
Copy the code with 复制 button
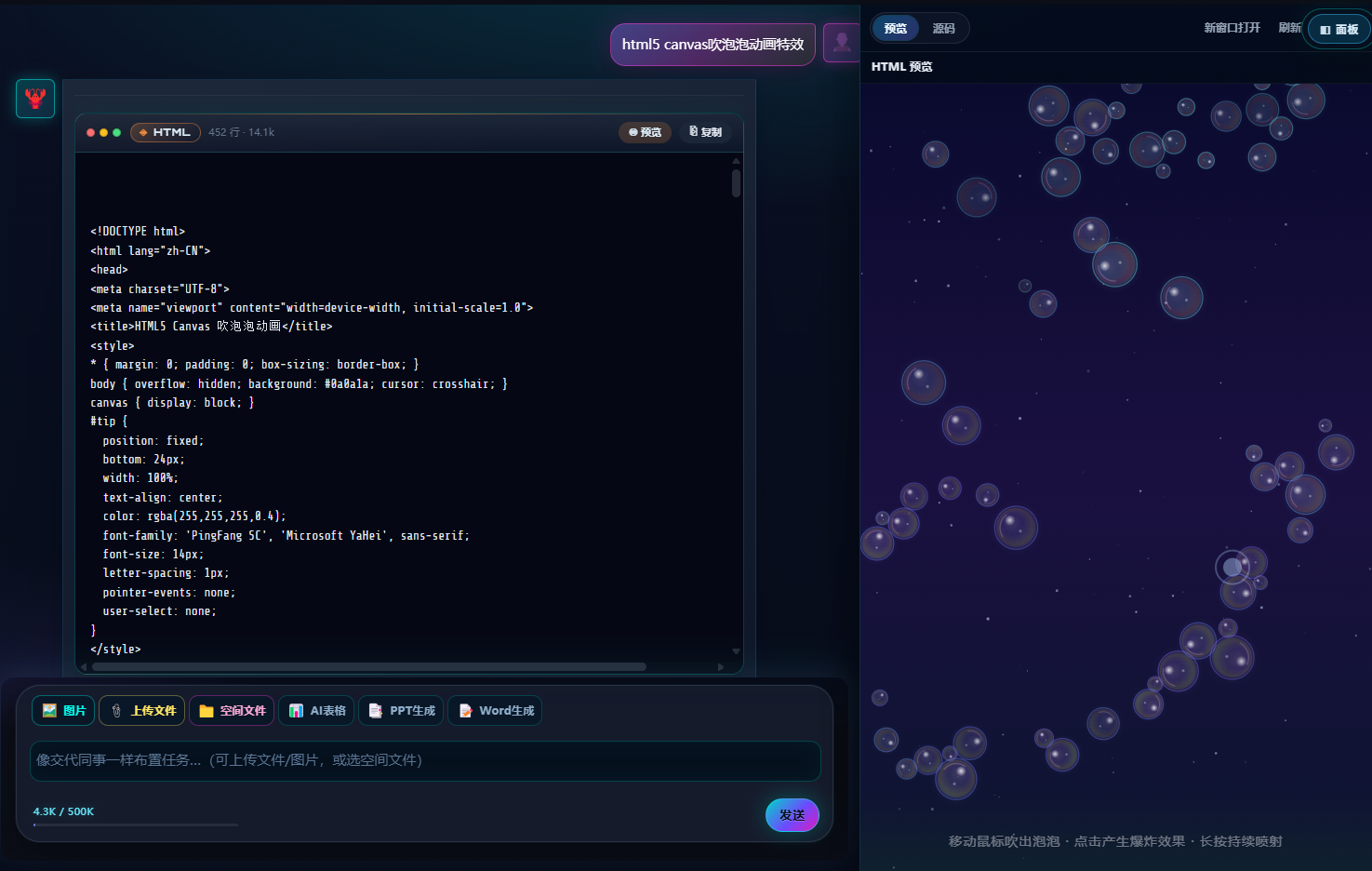tap(705, 132)
